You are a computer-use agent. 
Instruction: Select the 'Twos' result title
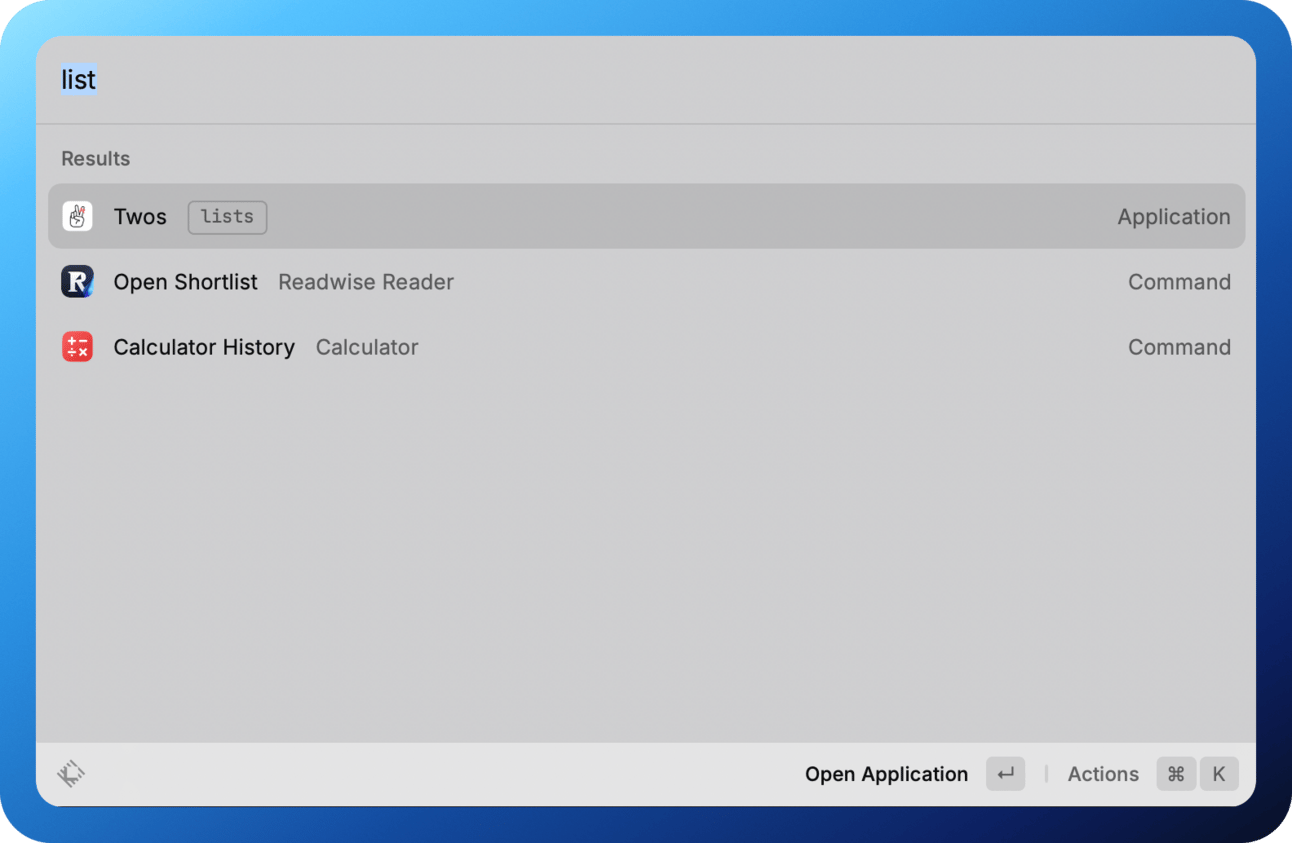[140, 217]
